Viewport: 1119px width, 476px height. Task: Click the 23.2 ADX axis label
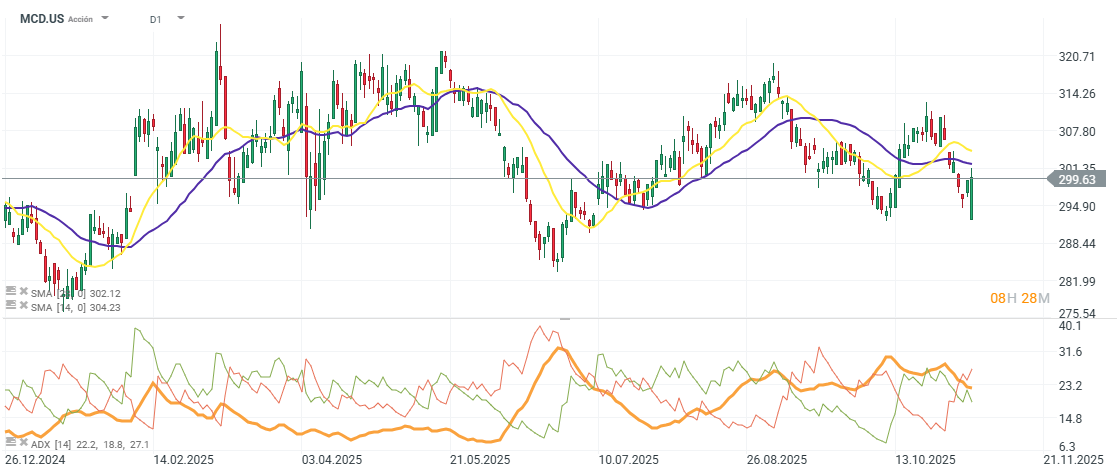tap(1070, 385)
